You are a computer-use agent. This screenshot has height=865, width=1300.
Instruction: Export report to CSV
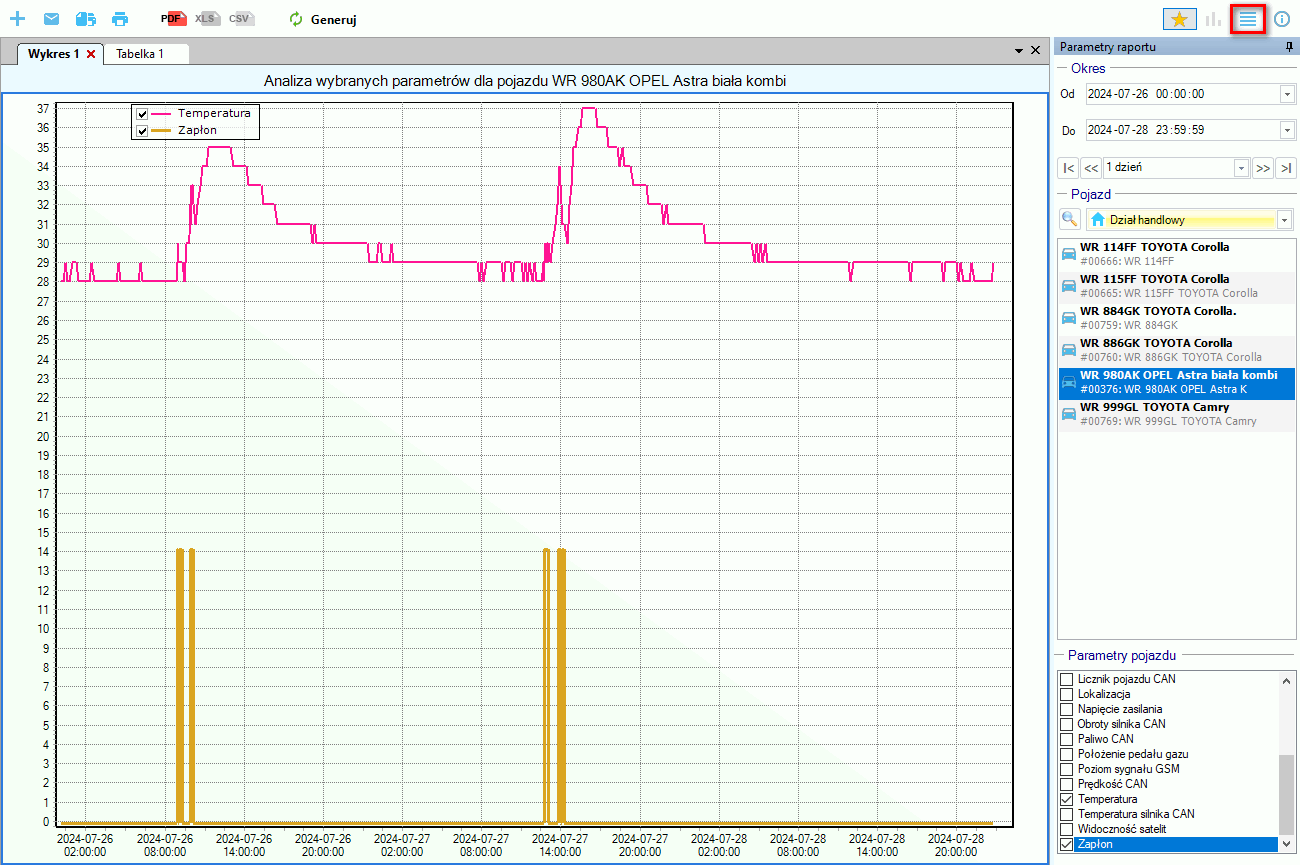241,19
